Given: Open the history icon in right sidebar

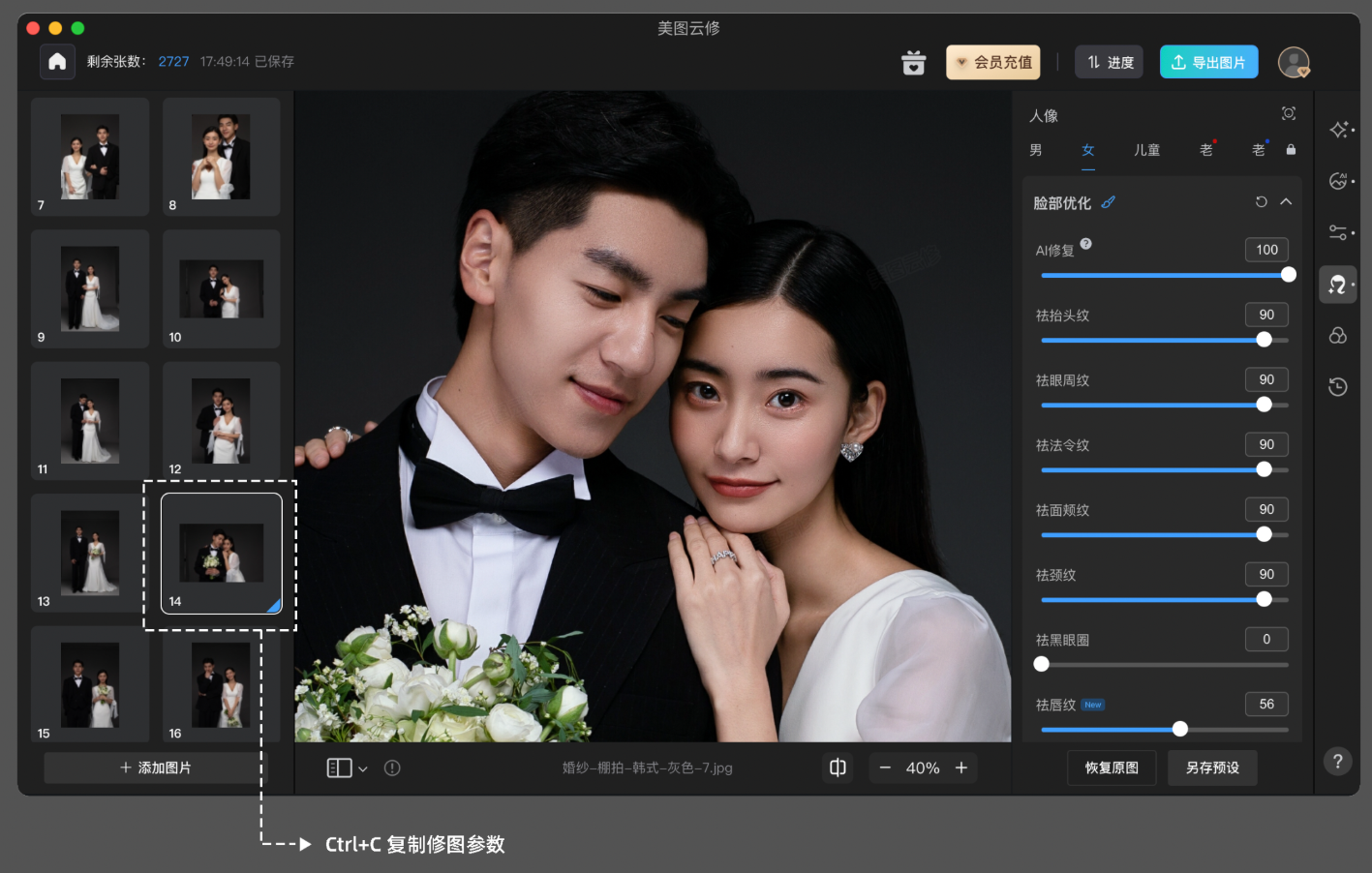Looking at the screenshot, I should (x=1337, y=386).
